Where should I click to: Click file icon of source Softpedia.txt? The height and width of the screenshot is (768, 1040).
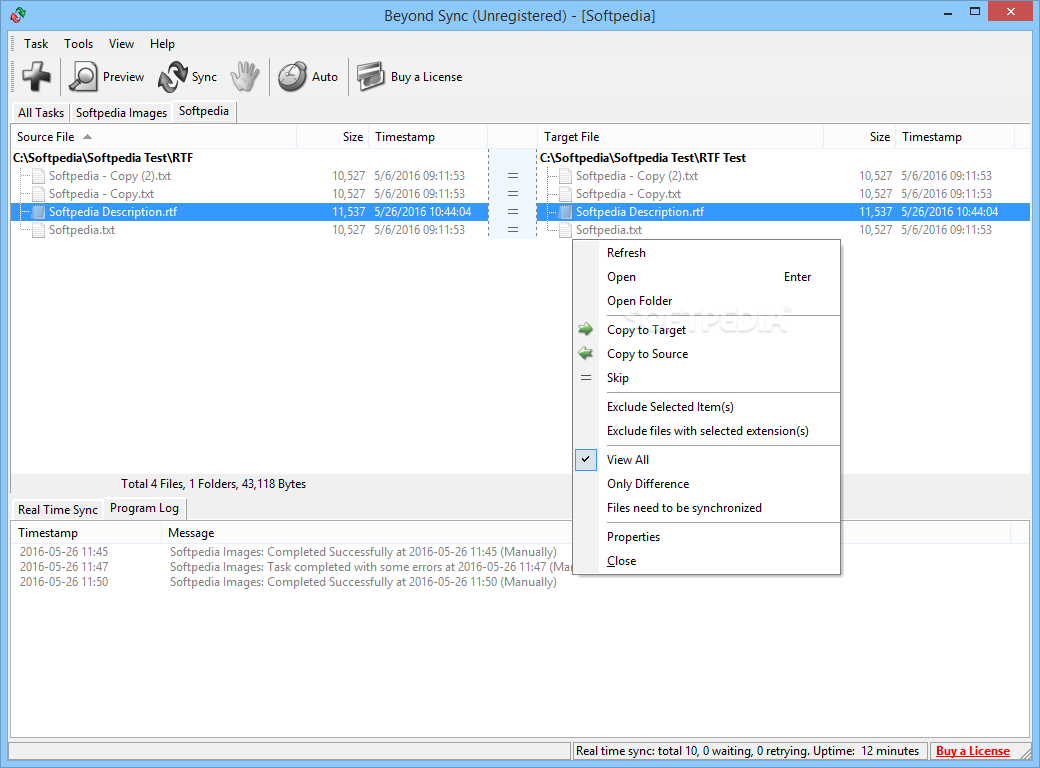(38, 229)
